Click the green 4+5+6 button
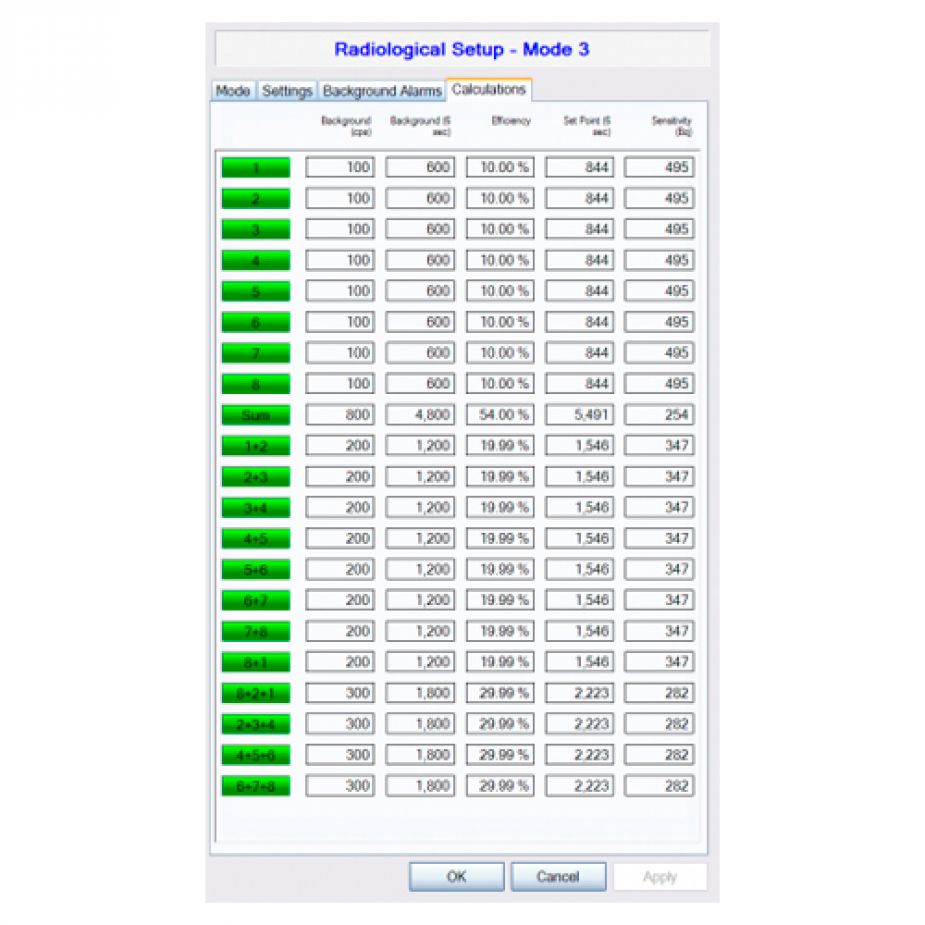925x925 pixels. [x=255, y=755]
